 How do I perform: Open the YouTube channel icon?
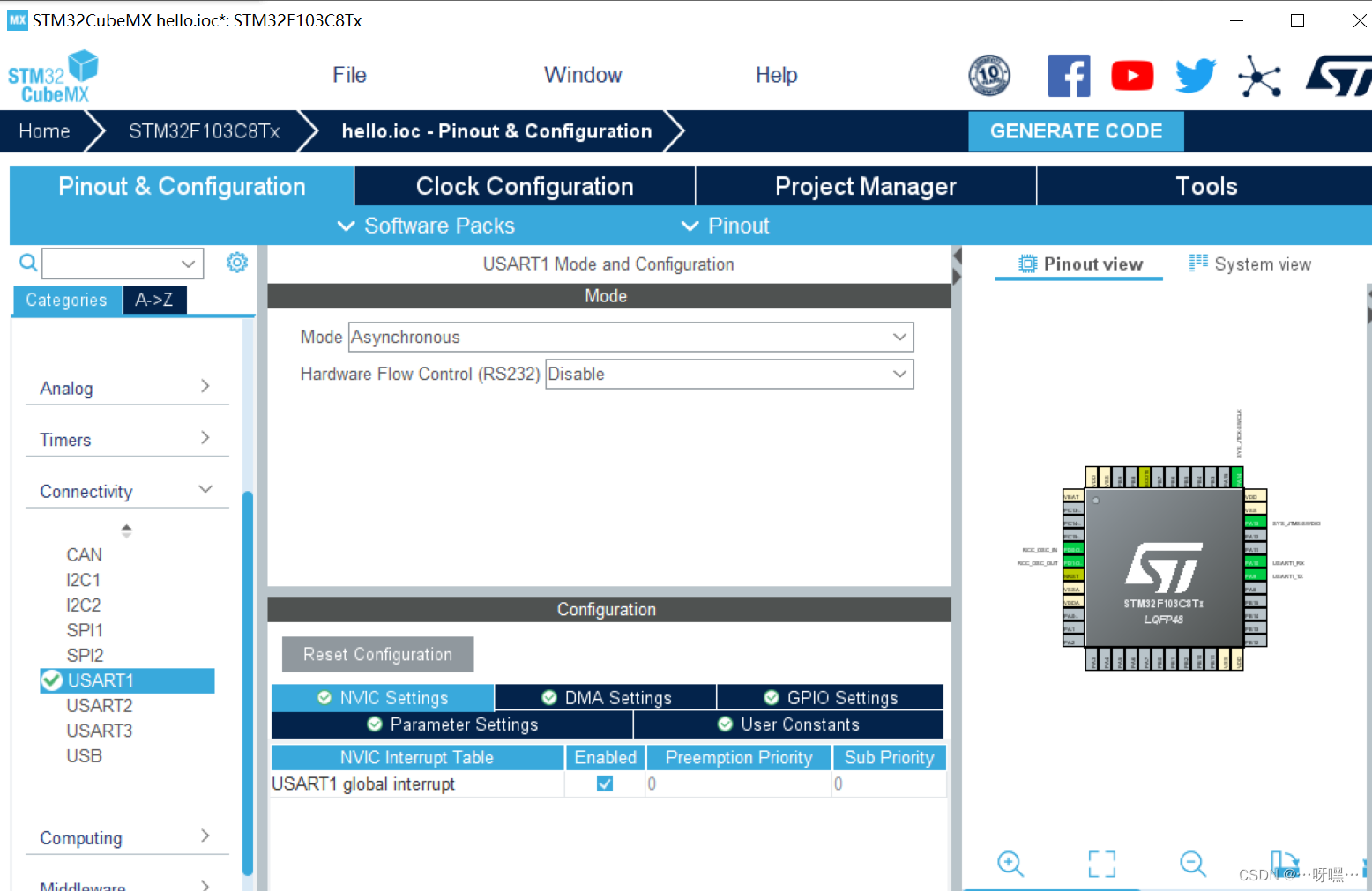pos(1132,76)
